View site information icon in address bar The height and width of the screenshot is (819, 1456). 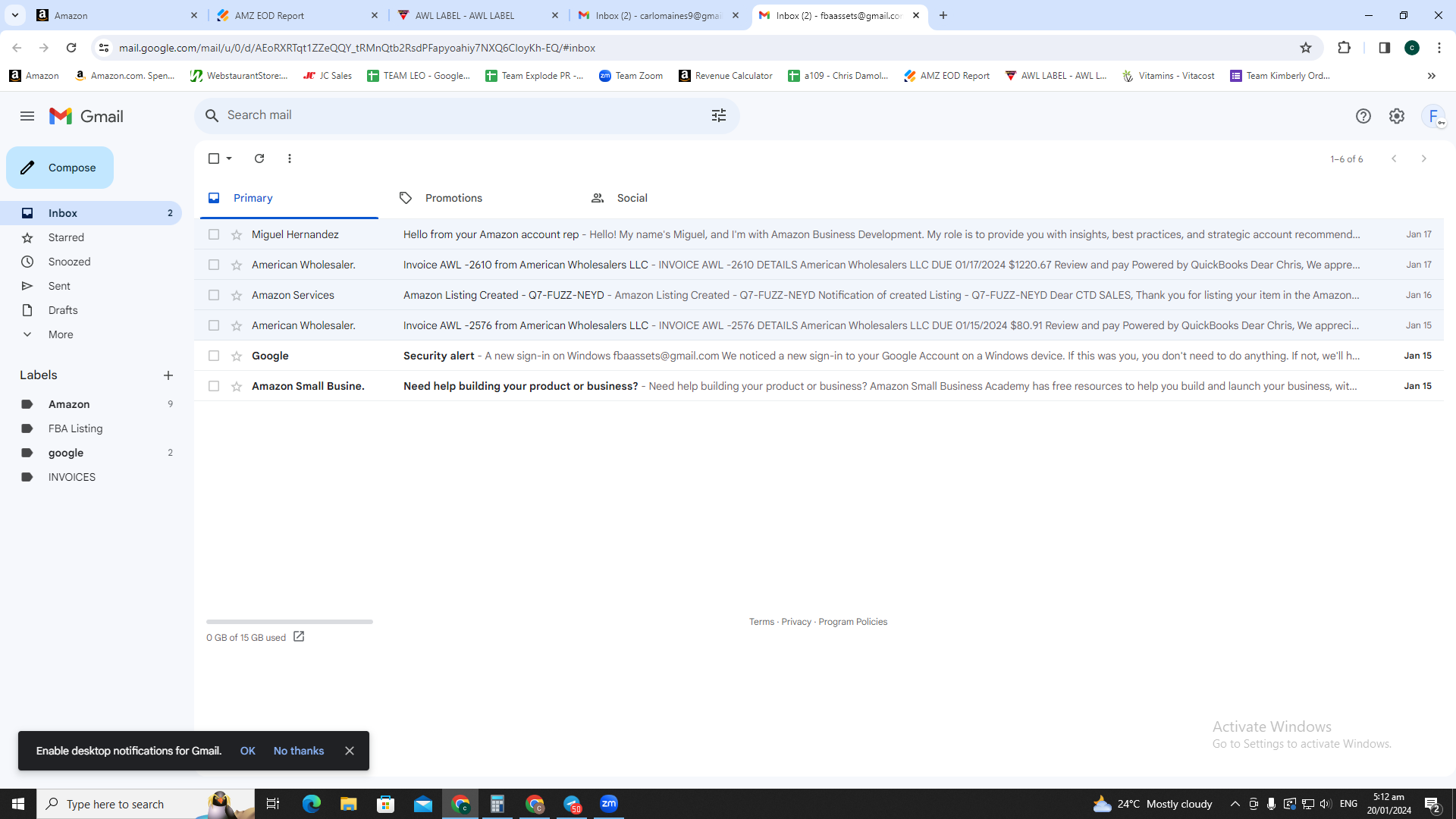[104, 48]
